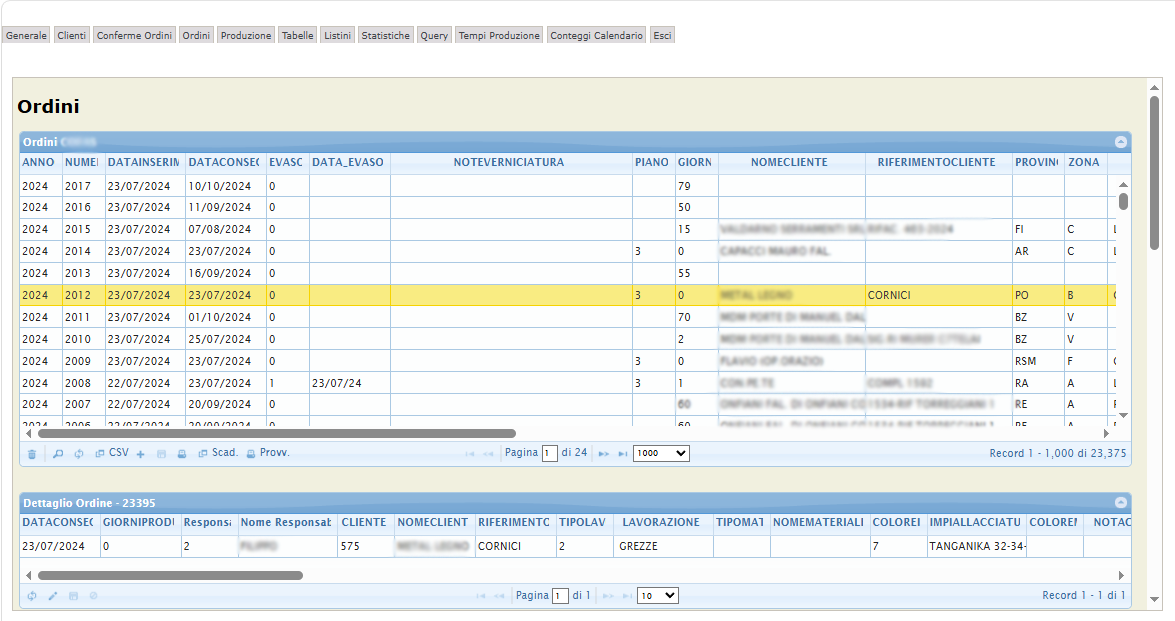Collapse the Dettaglio Ordine panel
Image resolution: width=1175 pixels, height=621 pixels.
(1120, 503)
